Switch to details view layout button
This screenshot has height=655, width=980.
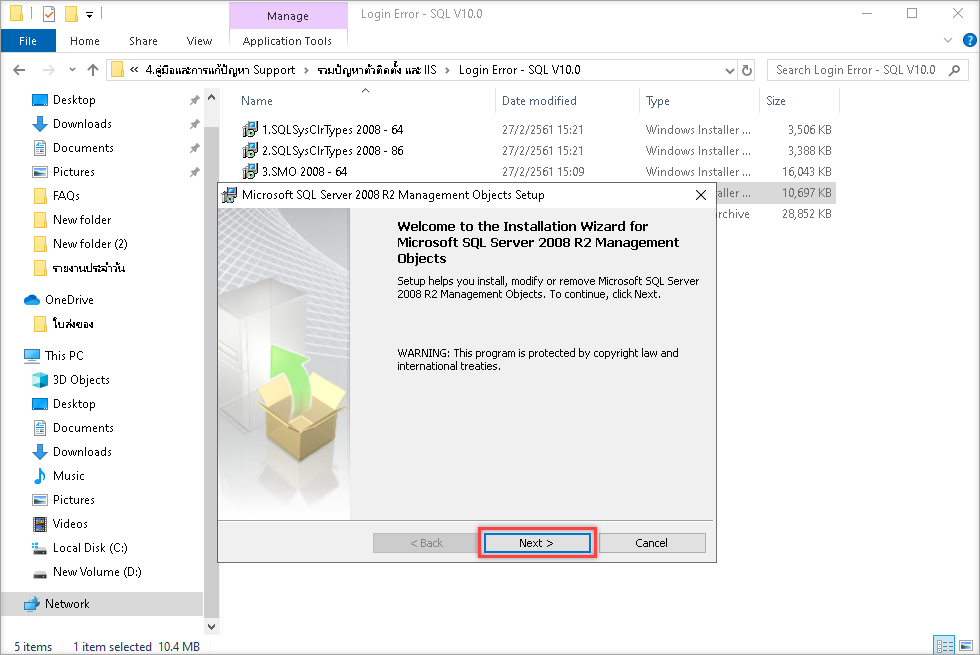pyautogui.click(x=942, y=645)
